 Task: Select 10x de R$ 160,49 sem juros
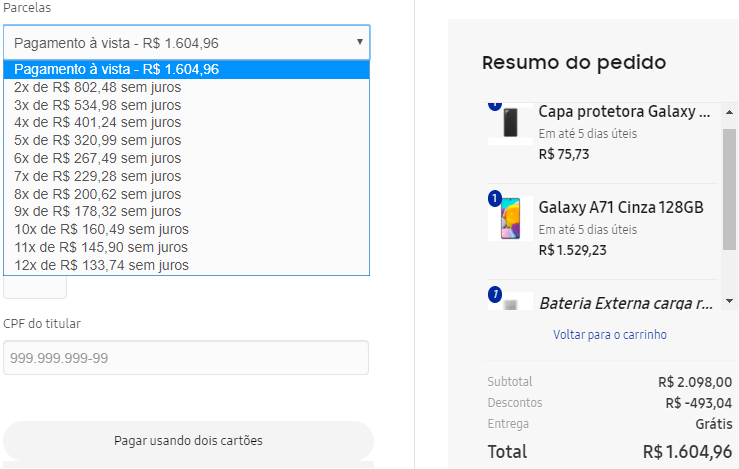[x=101, y=229]
